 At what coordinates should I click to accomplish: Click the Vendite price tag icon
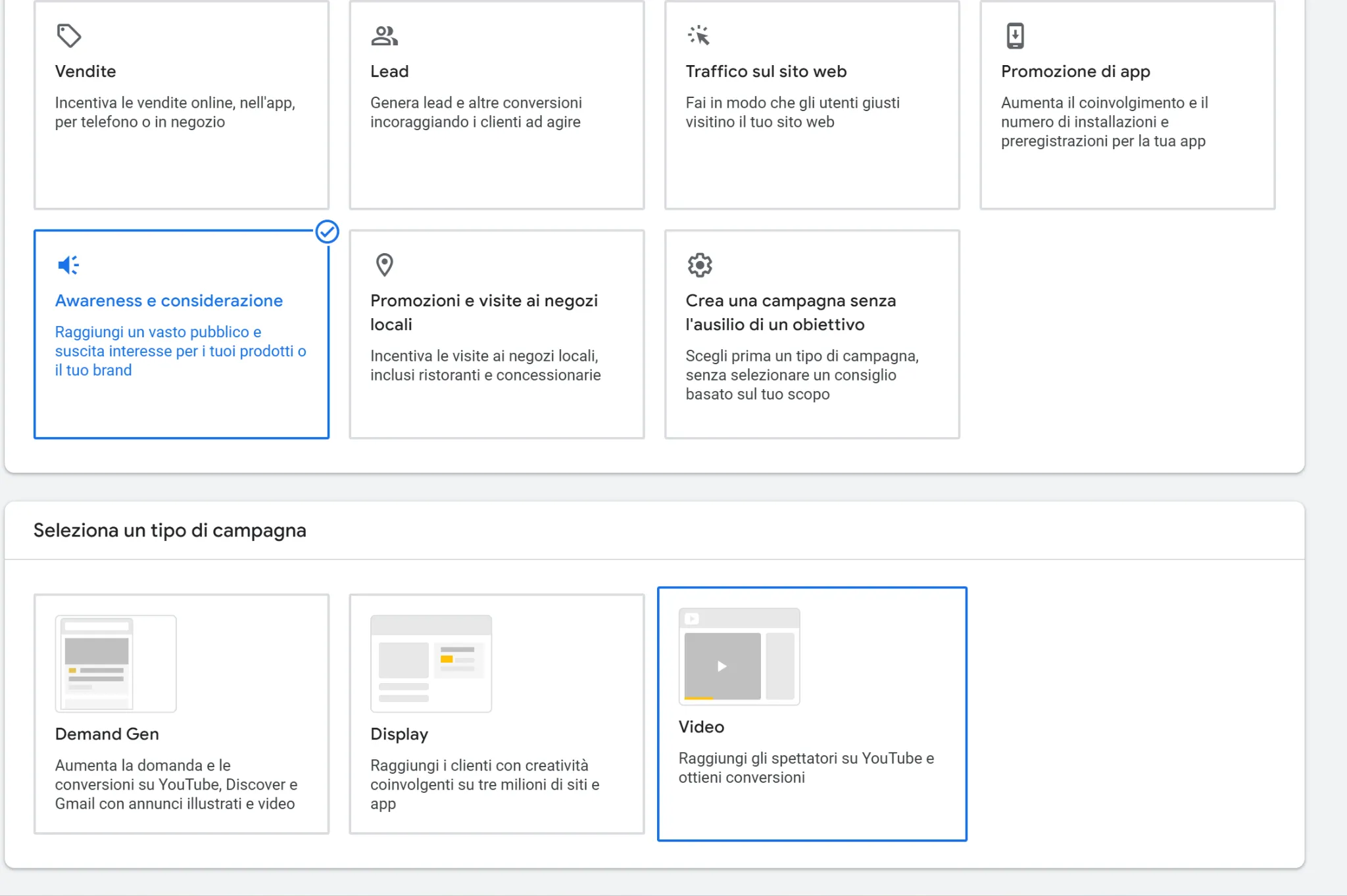[68, 35]
